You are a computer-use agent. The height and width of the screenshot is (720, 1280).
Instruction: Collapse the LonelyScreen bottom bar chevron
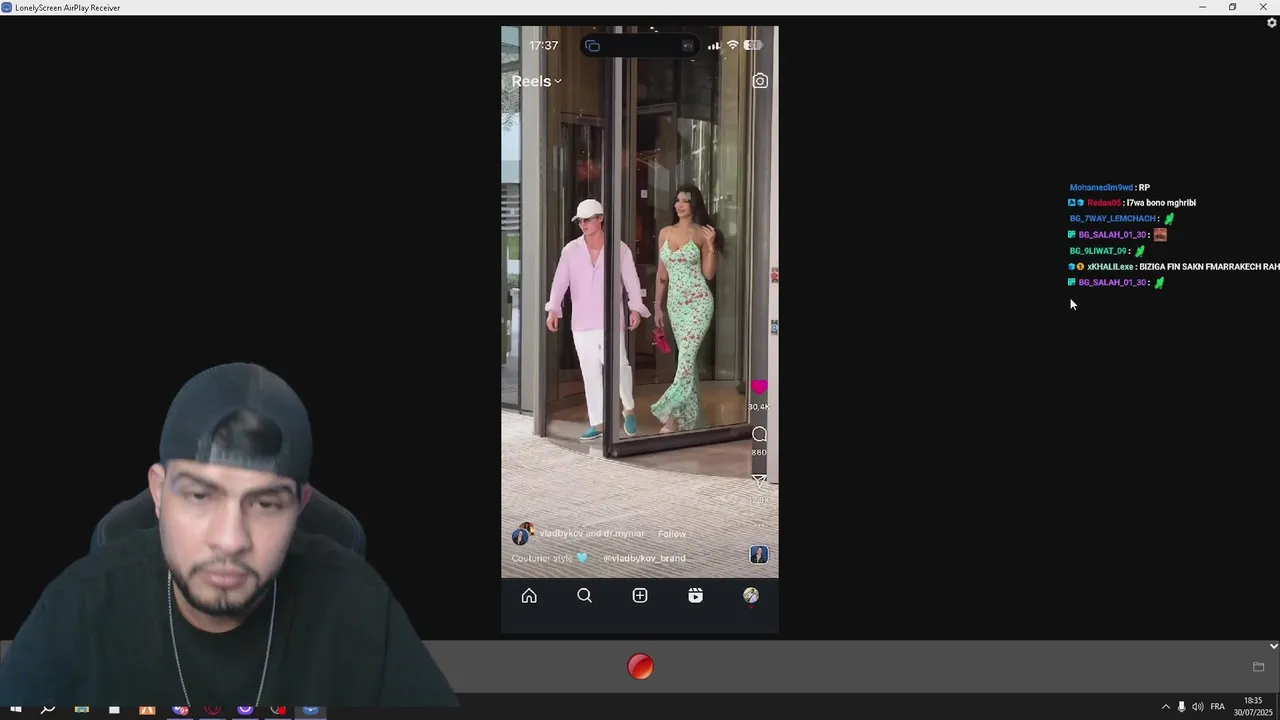pyautogui.click(x=1273, y=646)
